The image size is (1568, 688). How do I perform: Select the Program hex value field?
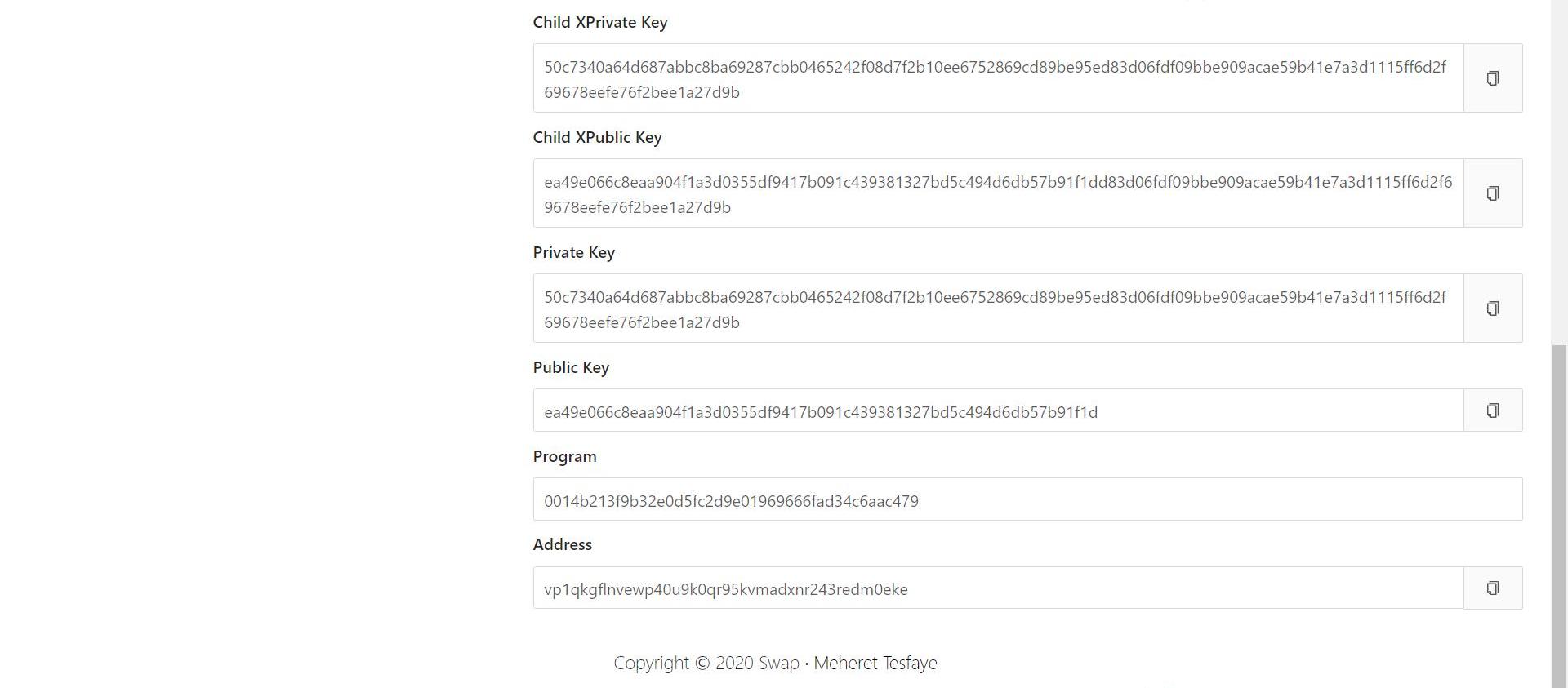pyautogui.click(x=1027, y=499)
